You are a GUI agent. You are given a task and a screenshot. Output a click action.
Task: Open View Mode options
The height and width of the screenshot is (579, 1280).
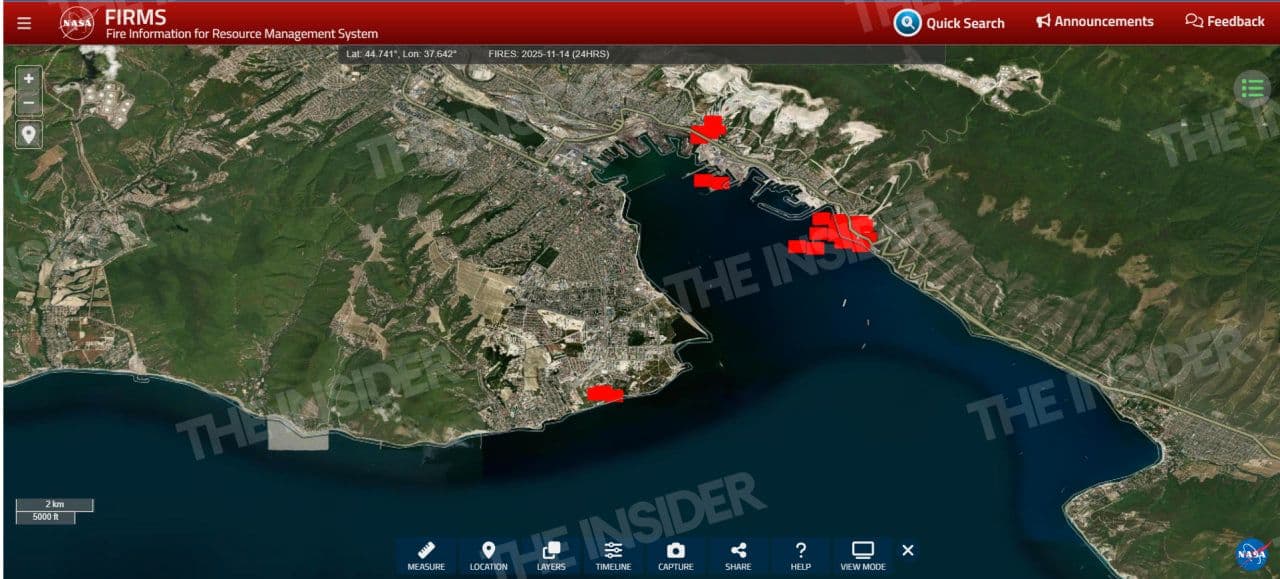coord(862,555)
